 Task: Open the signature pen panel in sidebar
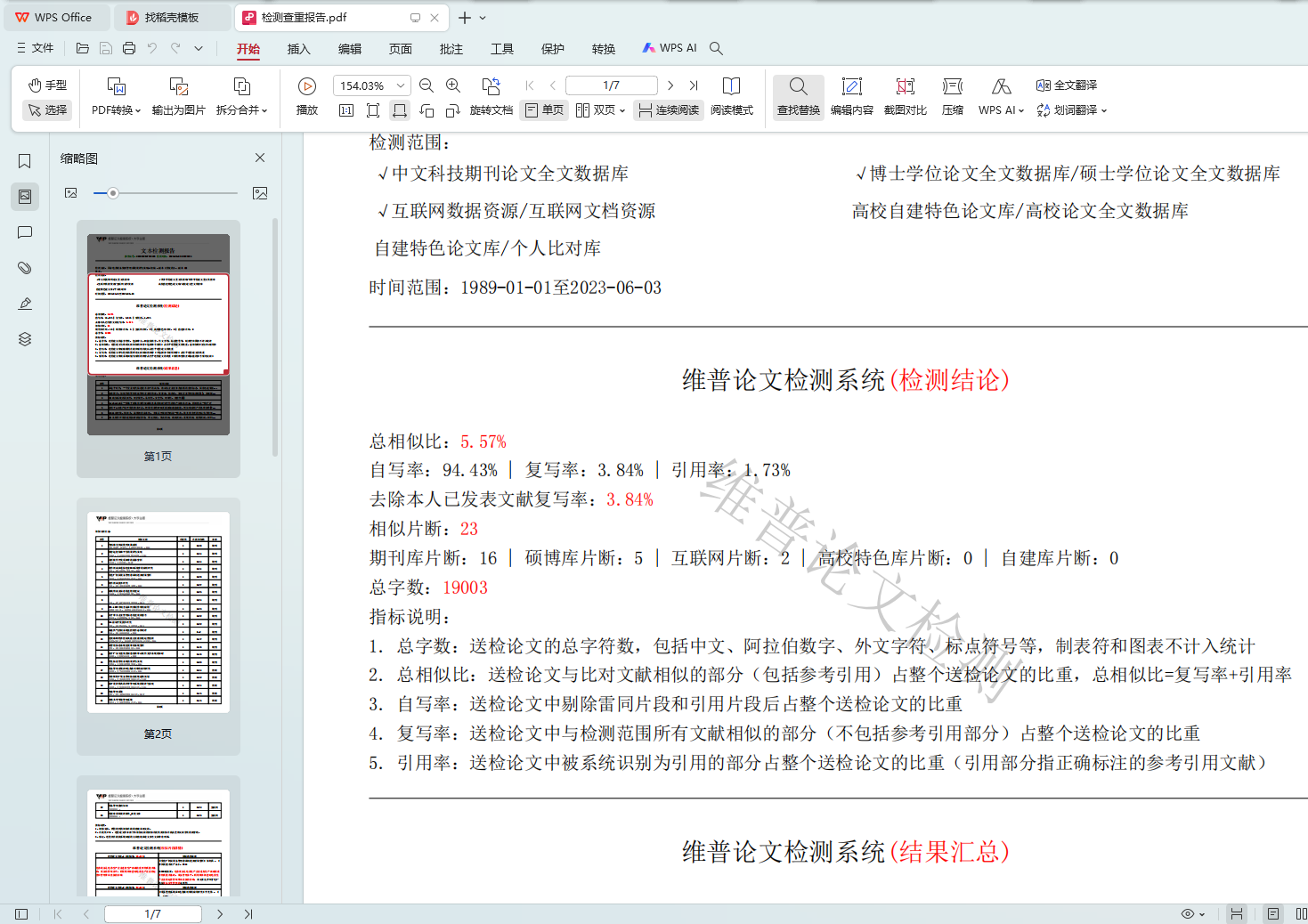[25, 304]
